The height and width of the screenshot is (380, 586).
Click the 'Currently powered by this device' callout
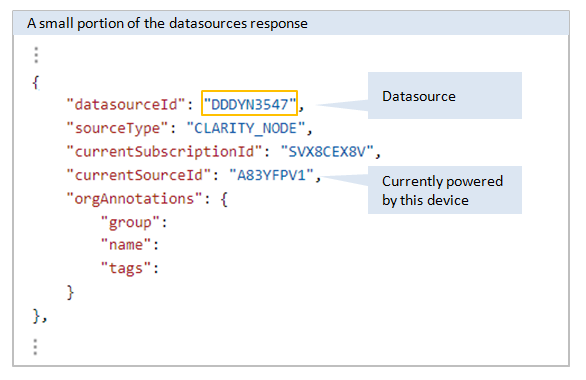point(445,190)
